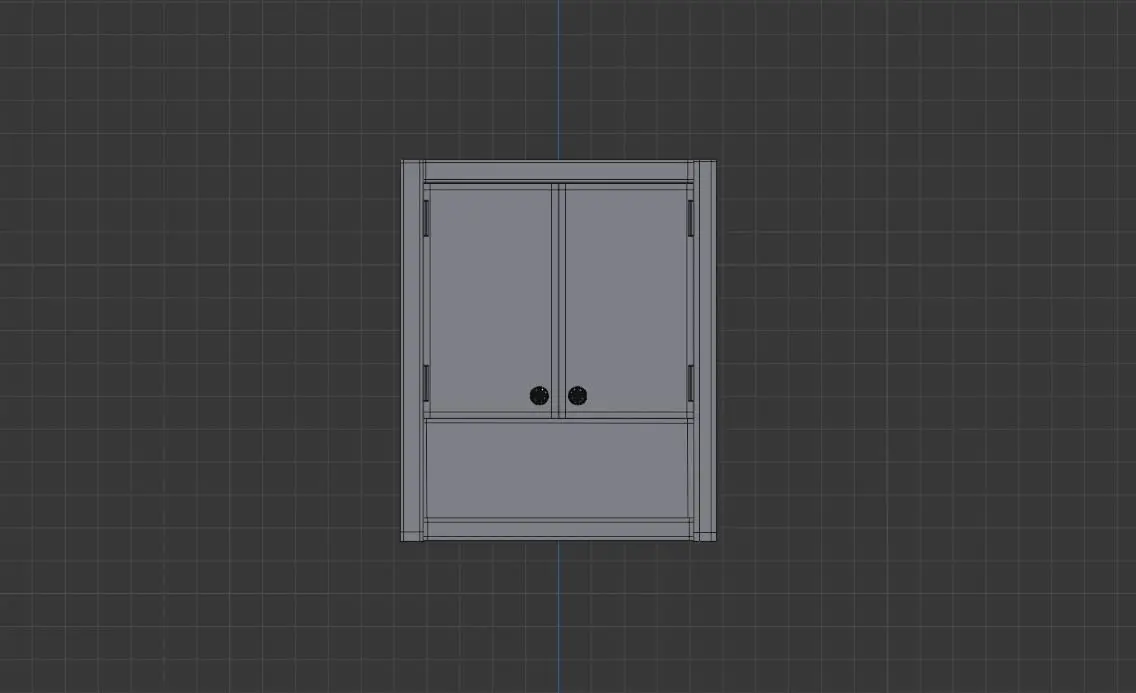Select the cabinet's top rail board

[558, 171]
